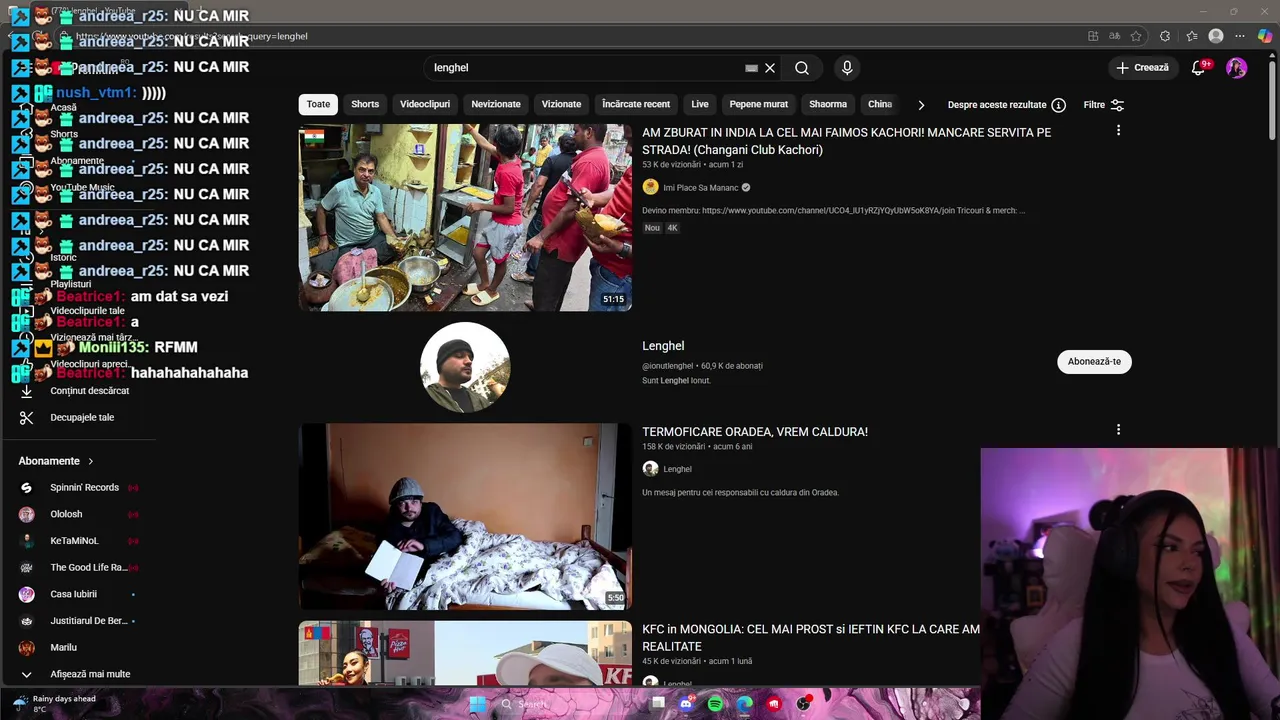Click the Creează button
The image size is (1280, 720).
pos(1143,68)
